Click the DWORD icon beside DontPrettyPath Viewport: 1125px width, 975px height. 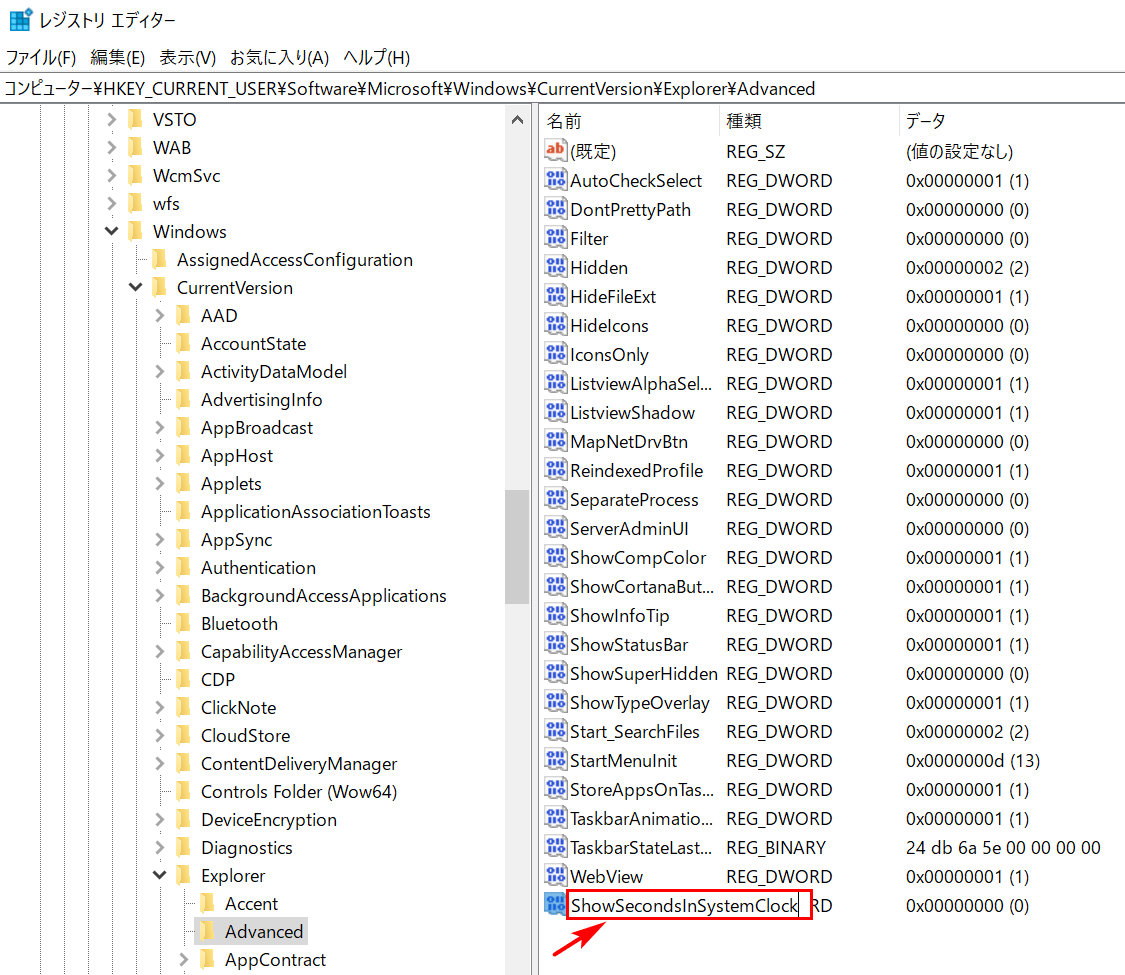(555, 209)
